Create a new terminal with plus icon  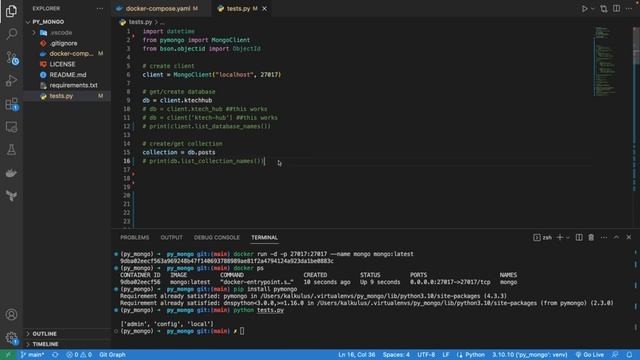coord(560,238)
